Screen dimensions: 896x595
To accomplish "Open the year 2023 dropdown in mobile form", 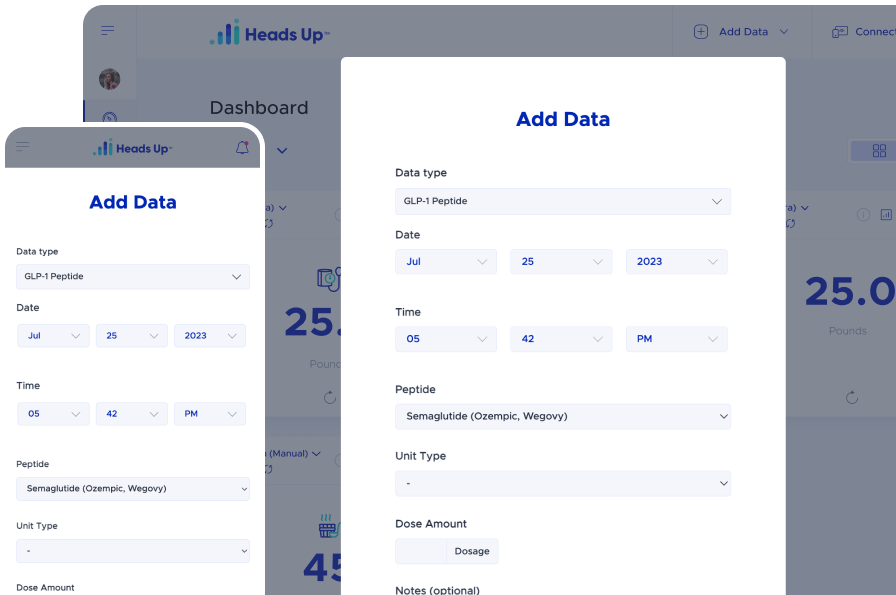I will coord(210,336).
